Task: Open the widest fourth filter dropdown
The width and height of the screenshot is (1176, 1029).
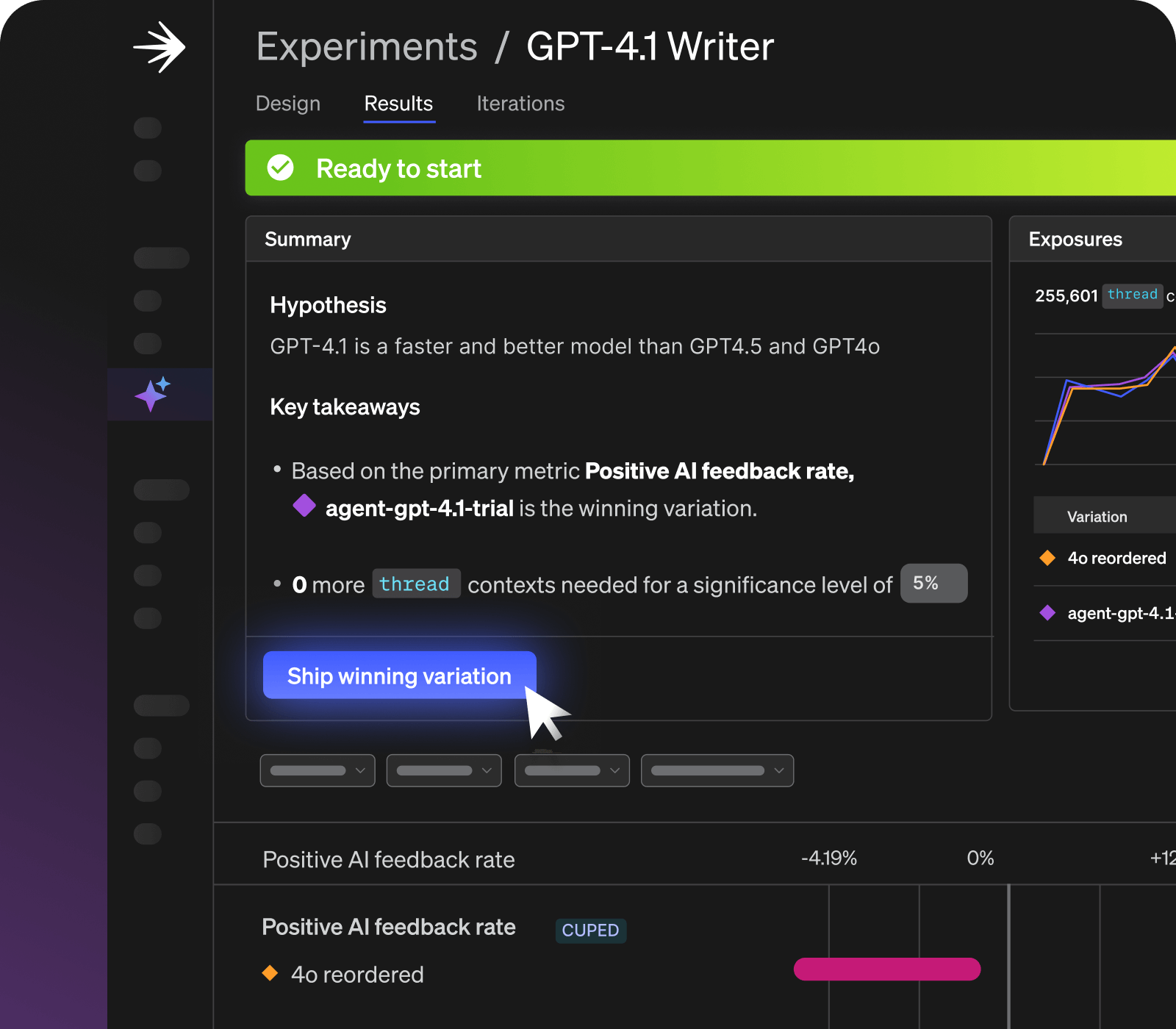Action: click(x=717, y=770)
